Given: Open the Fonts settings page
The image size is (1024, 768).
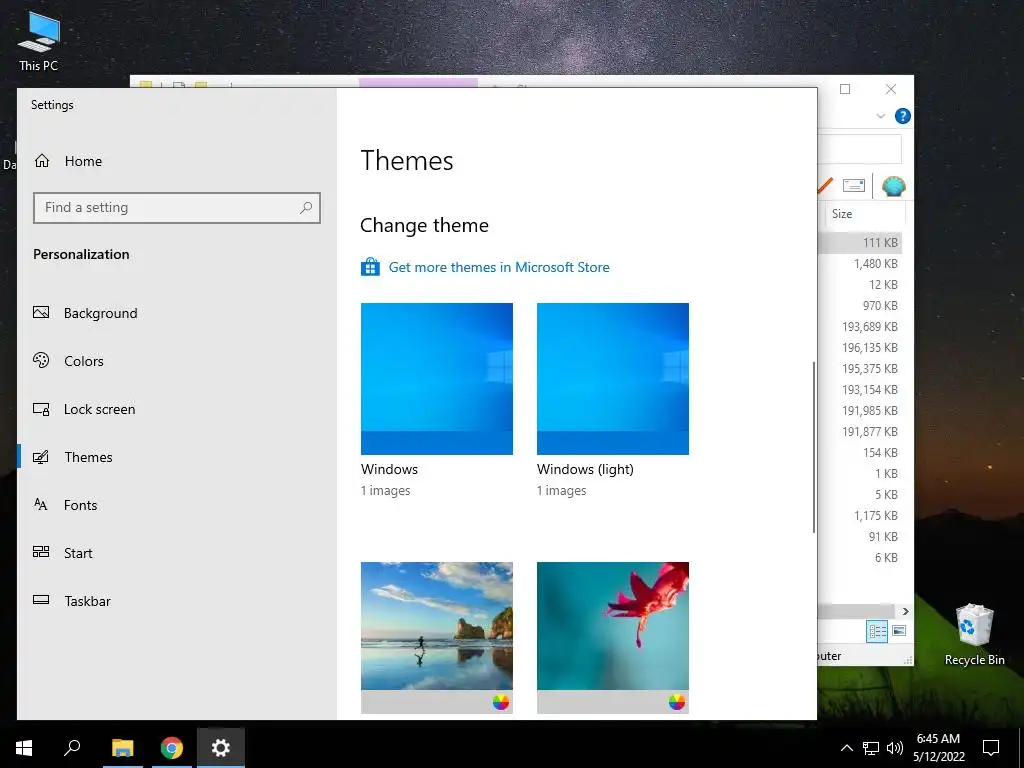Looking at the screenshot, I should pyautogui.click(x=65, y=505).
